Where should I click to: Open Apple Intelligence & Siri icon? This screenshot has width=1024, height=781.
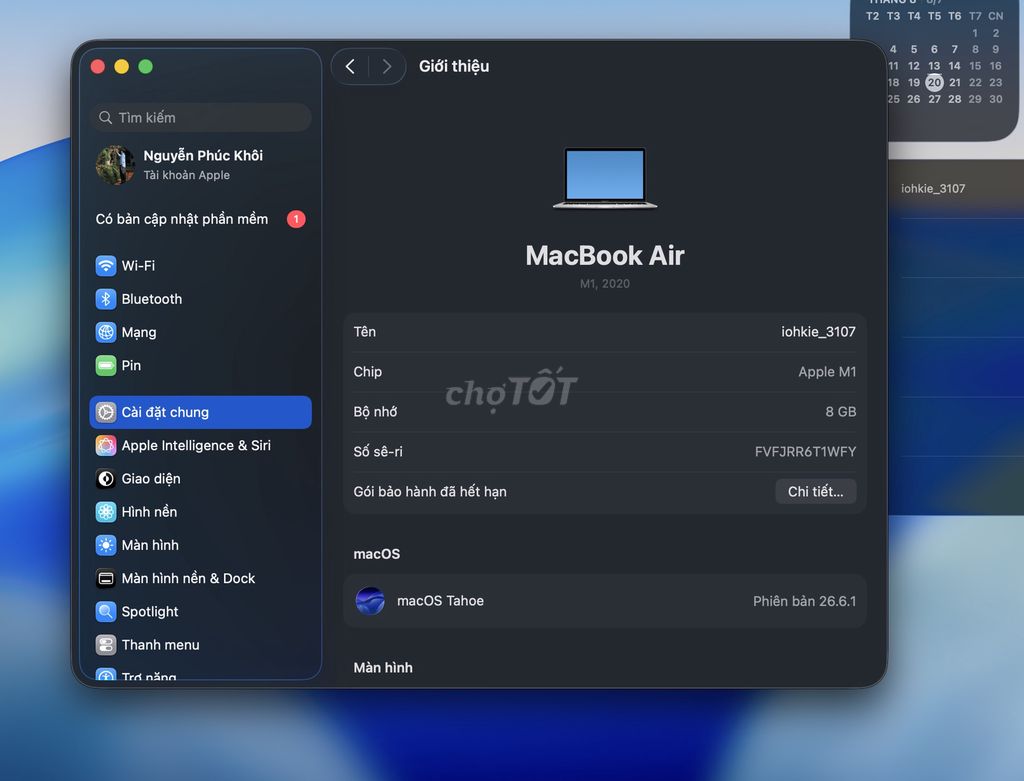[x=106, y=445]
